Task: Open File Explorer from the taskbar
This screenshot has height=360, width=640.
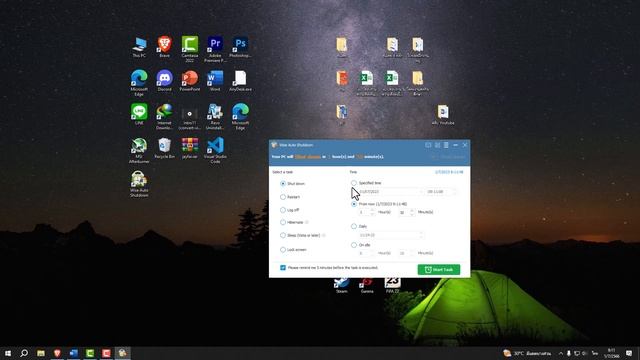Action: point(41,353)
